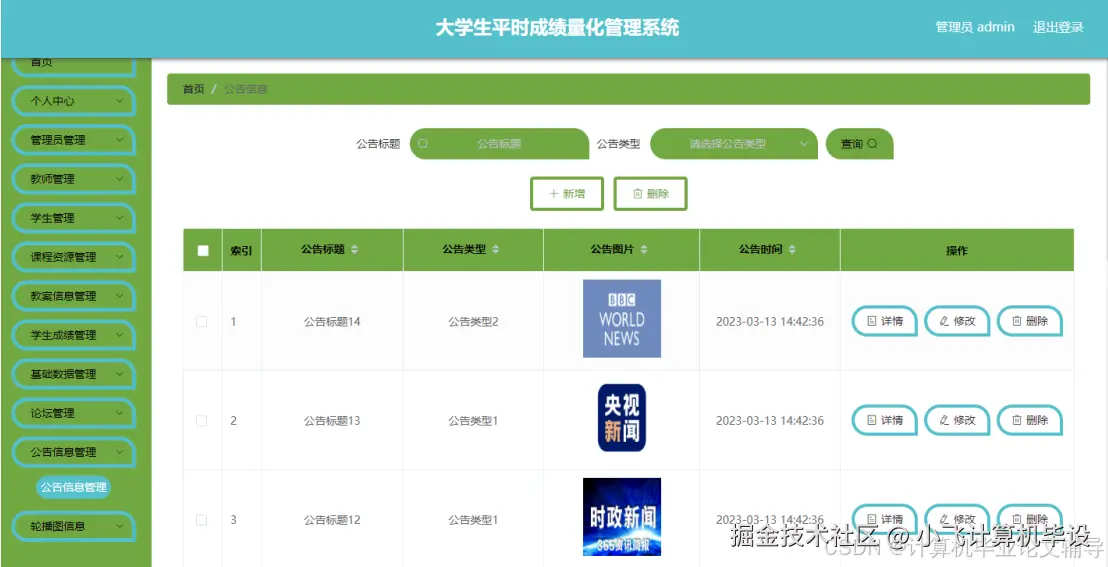Open the 请选择公告类型 dropdown
Screen dimensions: 1108x567
[x=733, y=144]
